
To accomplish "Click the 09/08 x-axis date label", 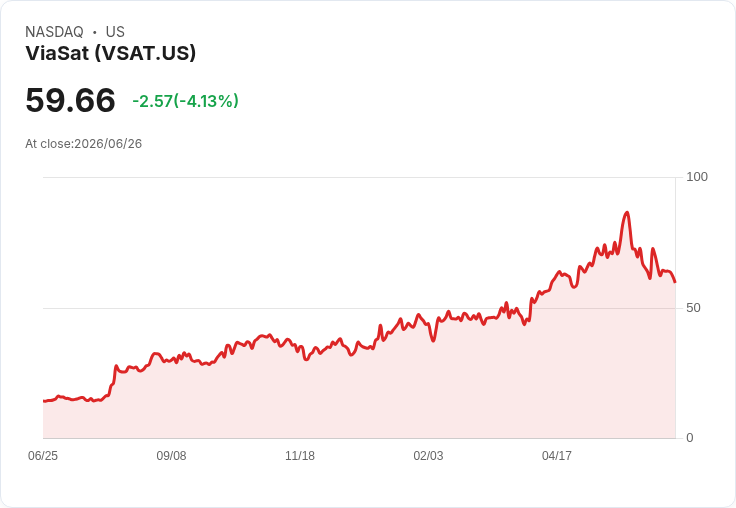I will [x=171, y=455].
